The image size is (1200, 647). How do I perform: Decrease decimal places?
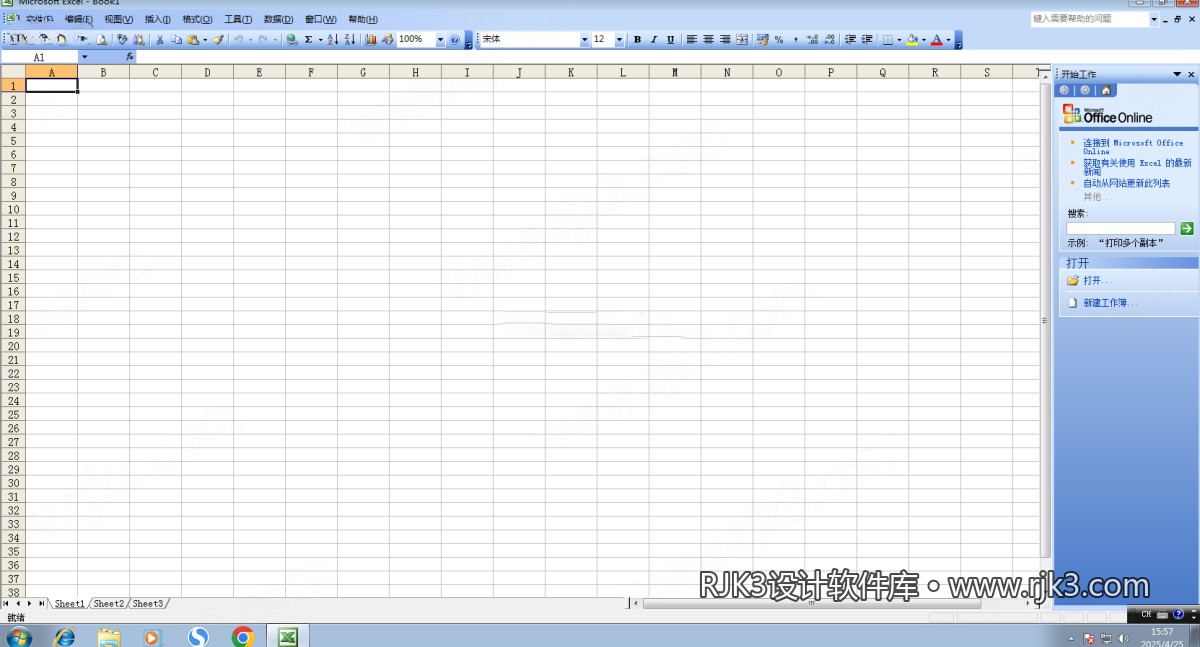pyautogui.click(x=829, y=40)
